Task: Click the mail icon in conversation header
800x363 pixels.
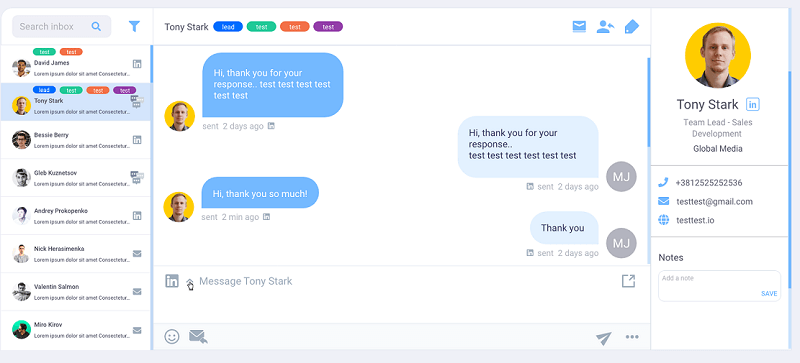Action: pyautogui.click(x=579, y=27)
